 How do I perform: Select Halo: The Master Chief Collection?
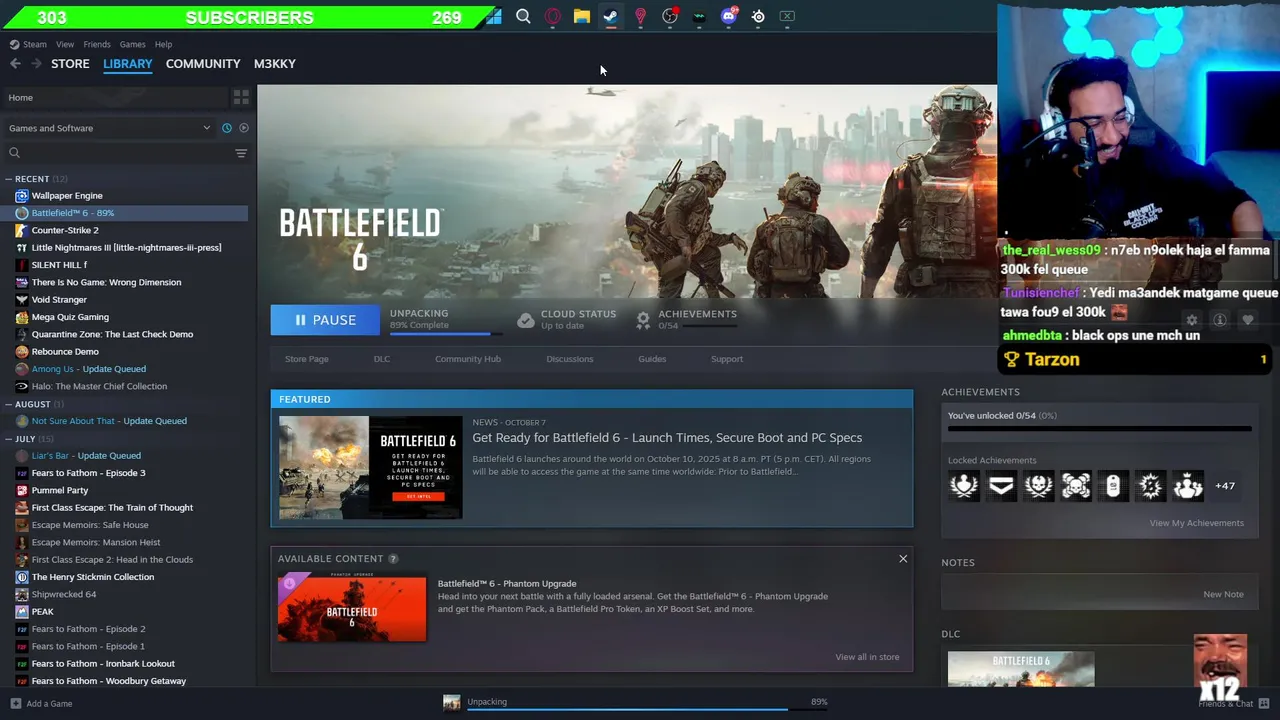coord(99,386)
